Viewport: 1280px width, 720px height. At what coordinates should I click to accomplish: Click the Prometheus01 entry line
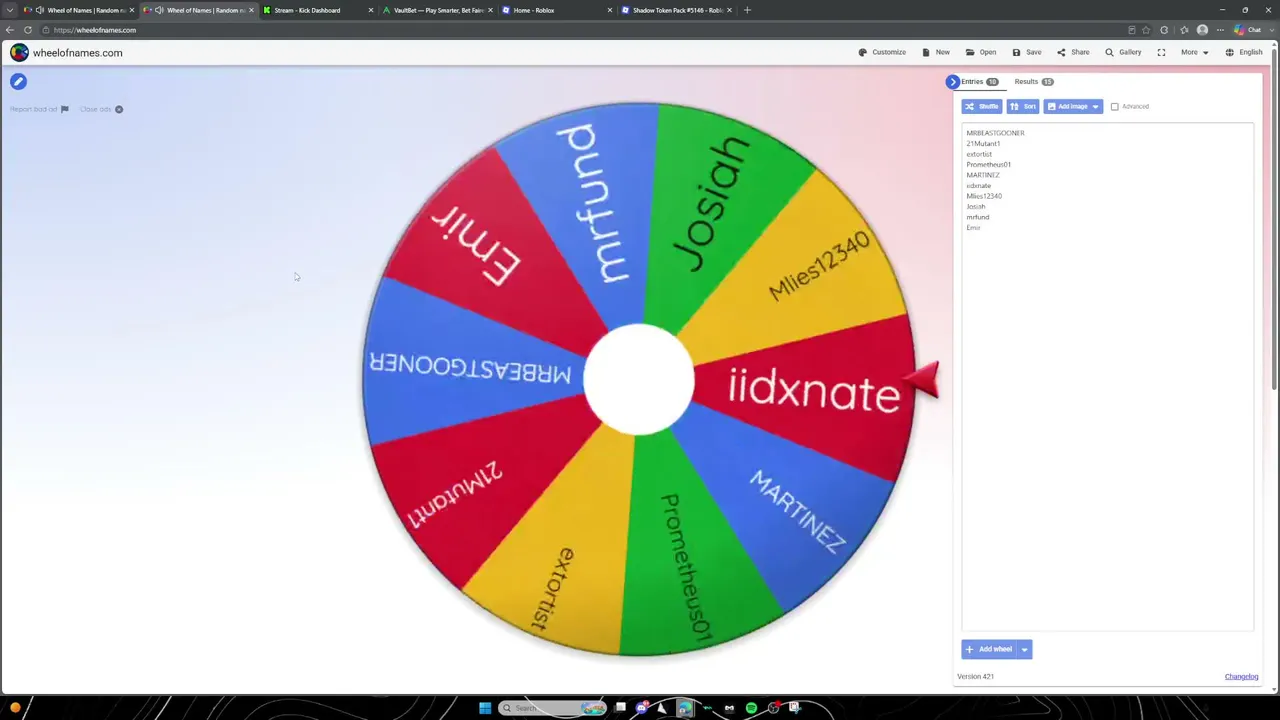tap(988, 165)
